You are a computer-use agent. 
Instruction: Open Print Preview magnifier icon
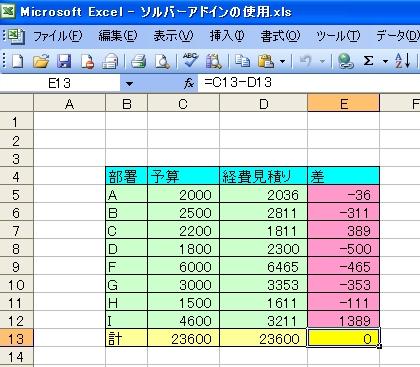tap(162, 62)
